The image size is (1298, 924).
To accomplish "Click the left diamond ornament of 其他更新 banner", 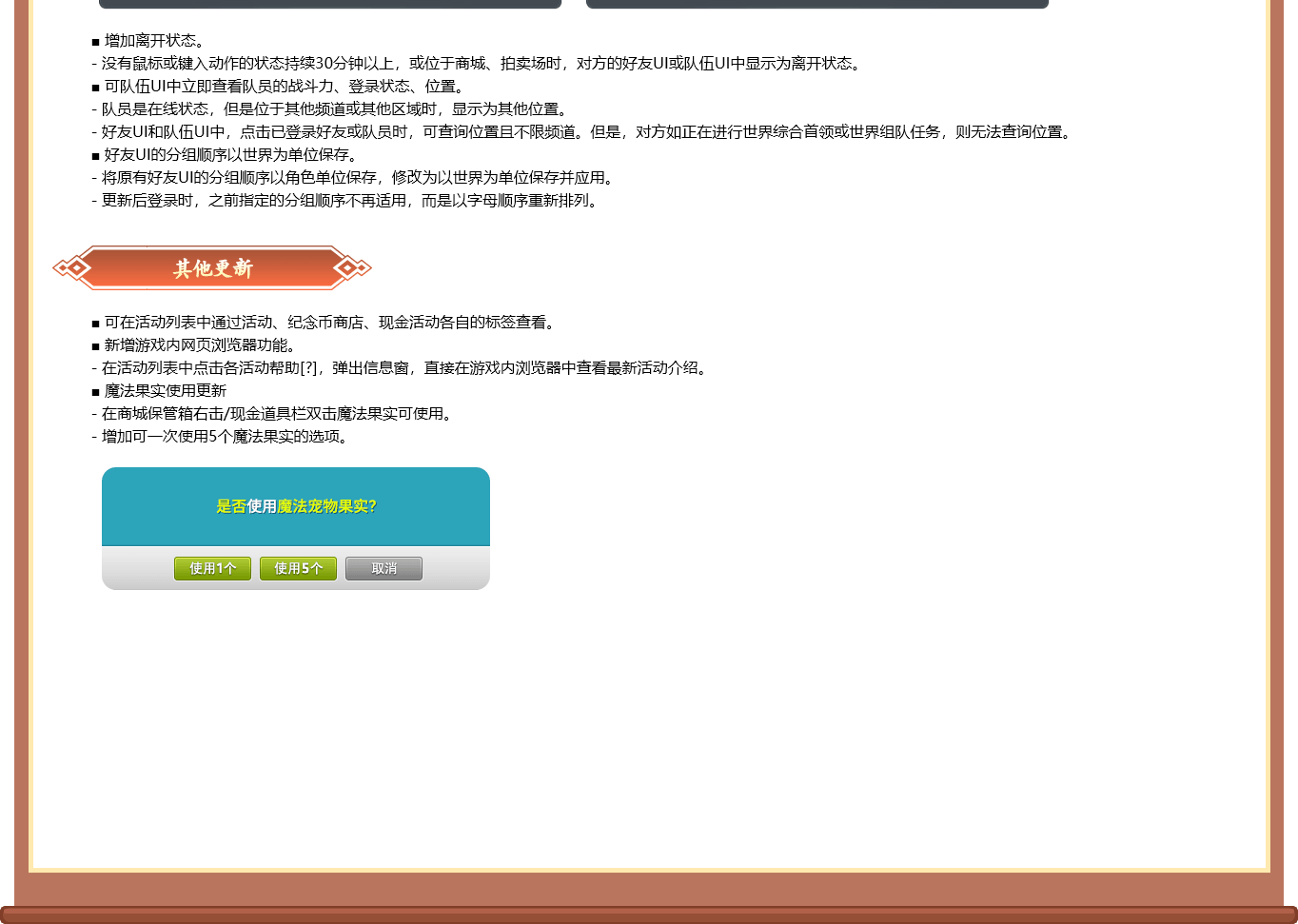I will (x=71, y=268).
